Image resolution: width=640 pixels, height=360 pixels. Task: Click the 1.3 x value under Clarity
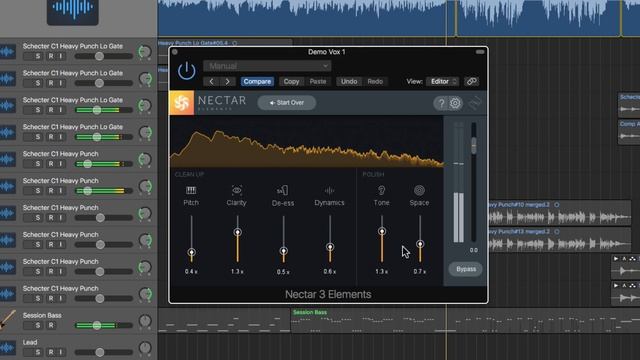[237, 271]
